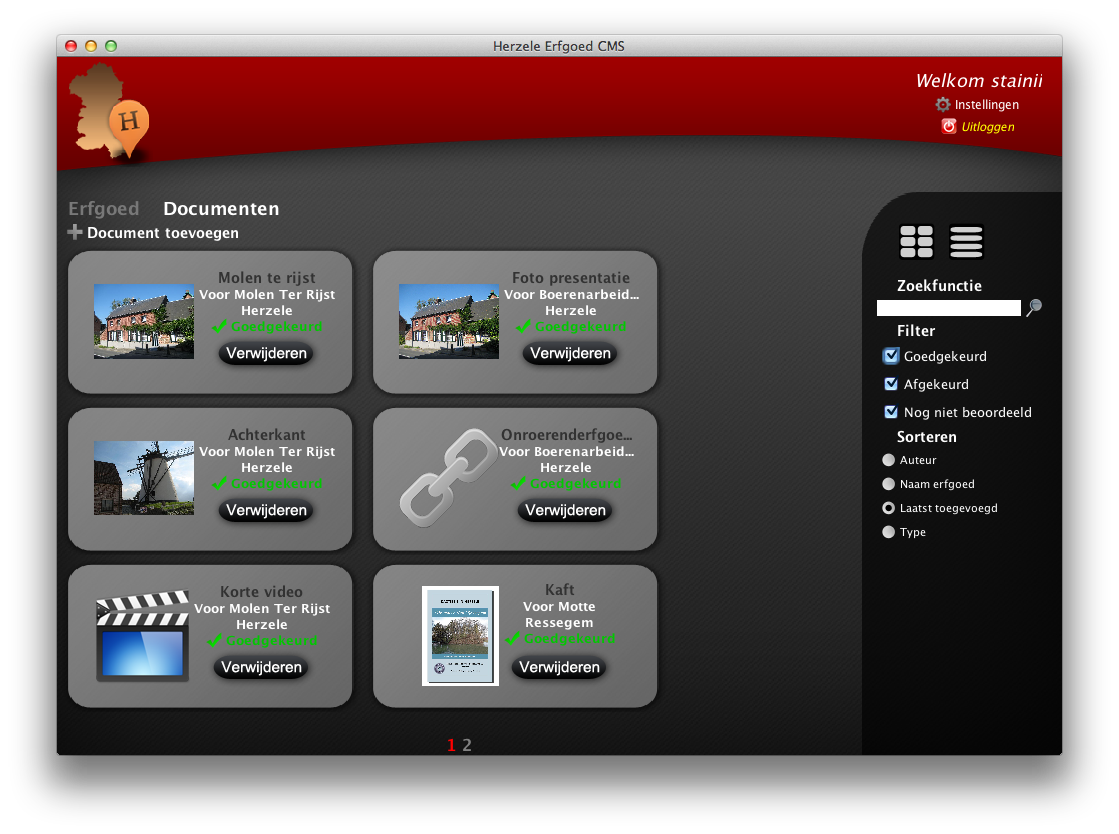
Task: Switch to grid view layout icon
Action: click(916, 242)
